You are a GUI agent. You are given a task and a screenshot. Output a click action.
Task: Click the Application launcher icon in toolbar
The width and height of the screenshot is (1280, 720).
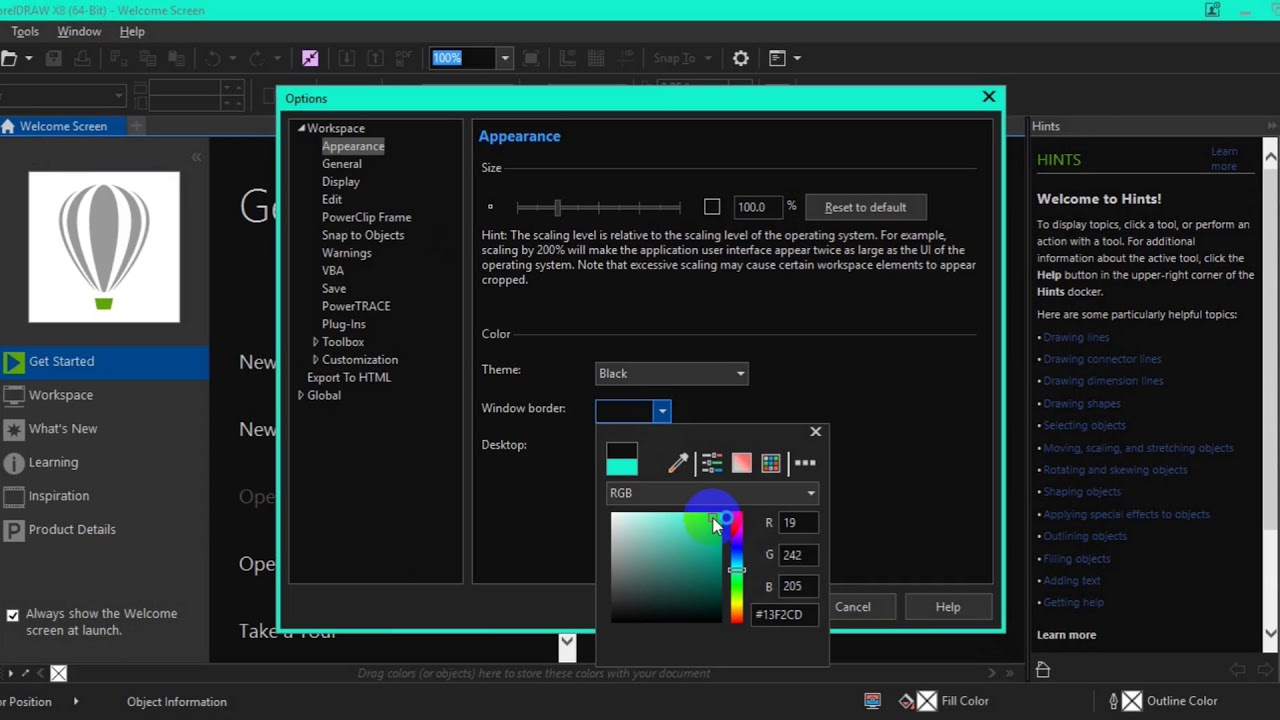pyautogui.click(x=777, y=58)
